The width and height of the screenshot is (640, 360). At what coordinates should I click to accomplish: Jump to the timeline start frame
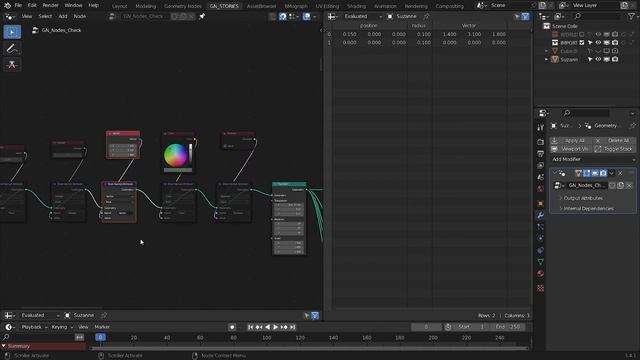(x=250, y=327)
